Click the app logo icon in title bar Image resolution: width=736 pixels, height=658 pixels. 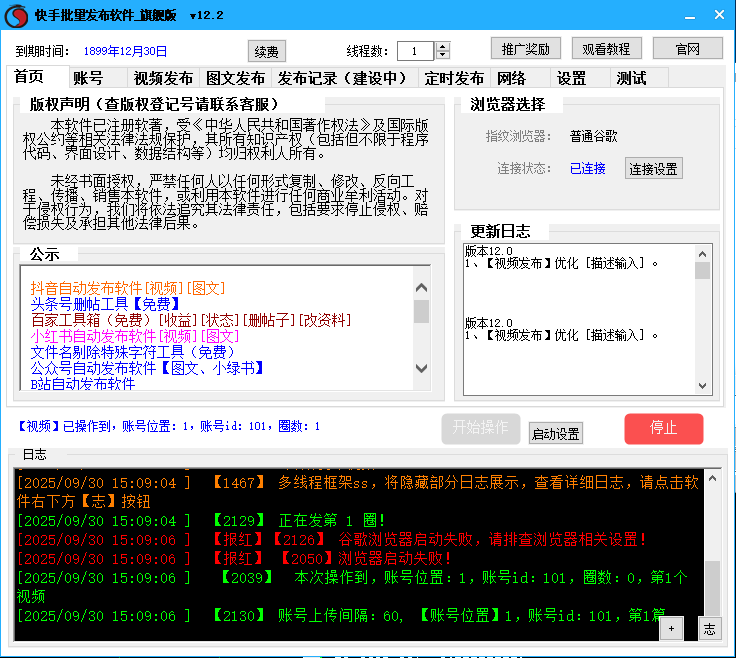pyautogui.click(x=17, y=15)
